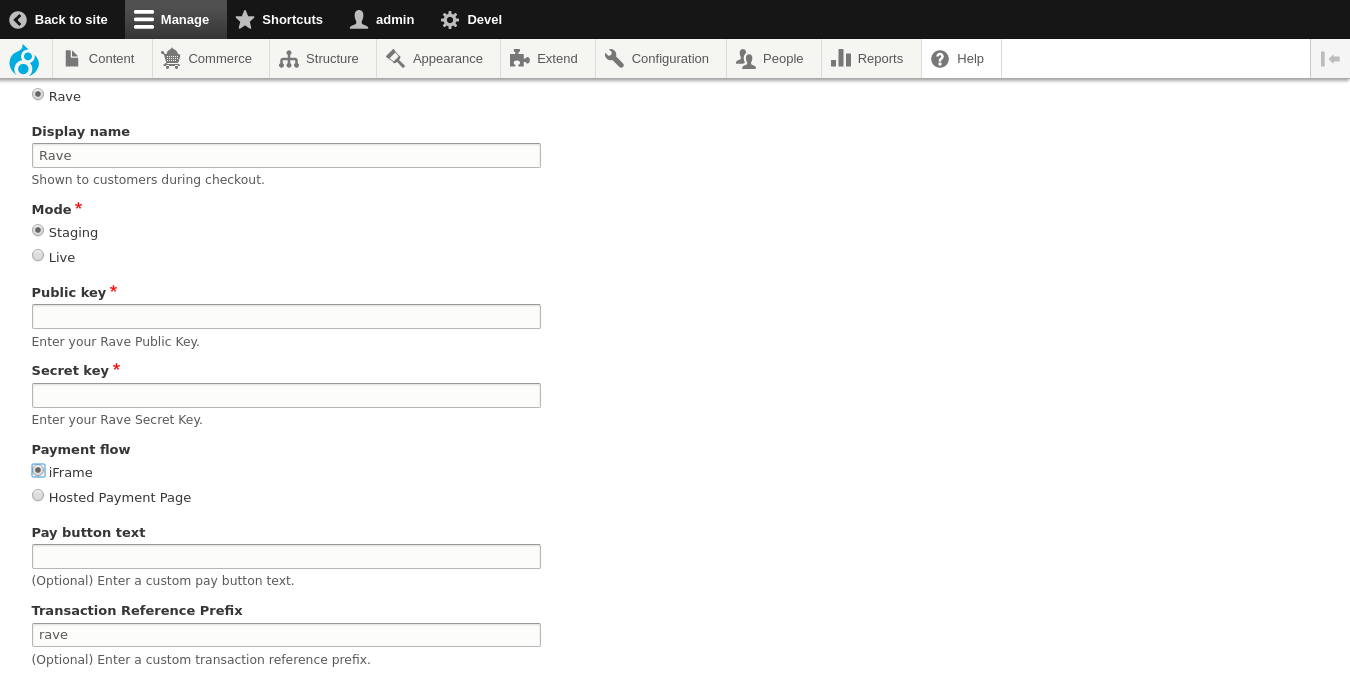Open the Devel toolbar tab text

[x=484, y=19]
